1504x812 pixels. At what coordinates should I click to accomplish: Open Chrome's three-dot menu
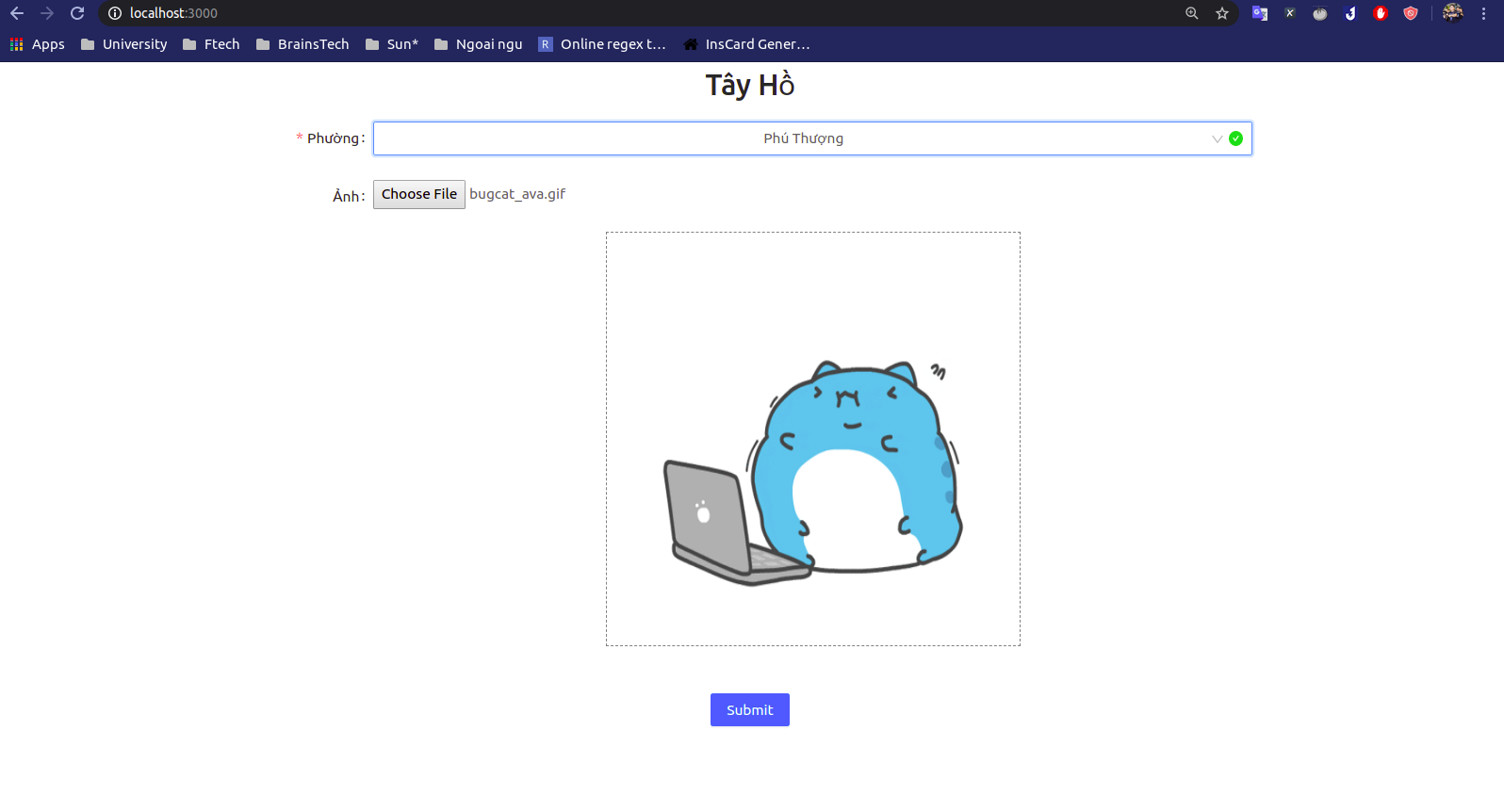[x=1483, y=13]
